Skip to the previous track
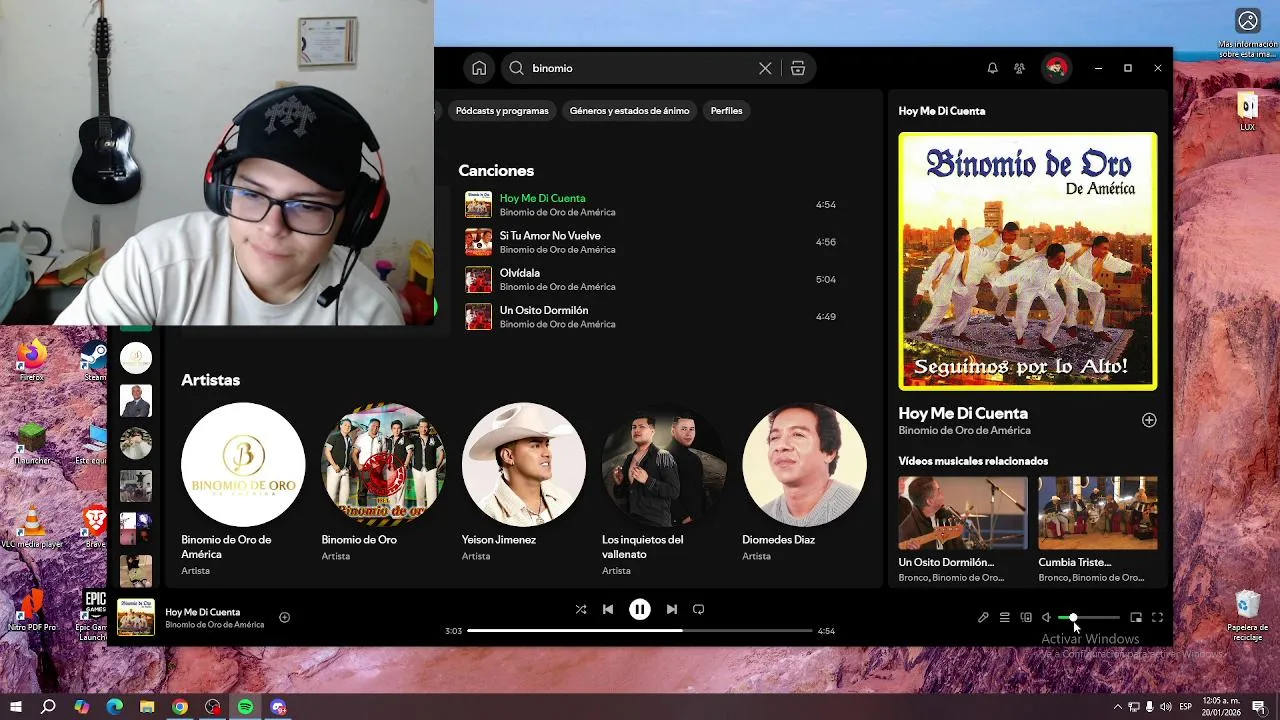 608,609
